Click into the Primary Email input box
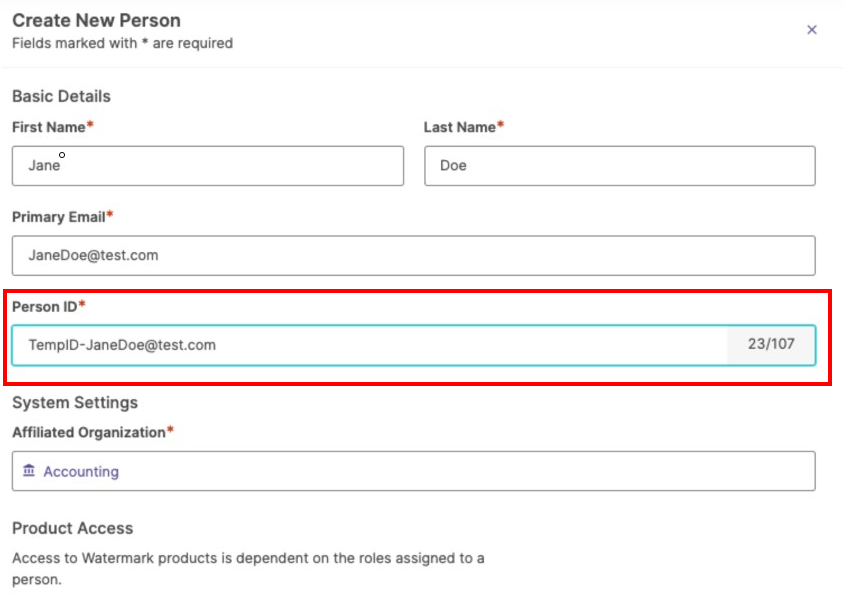 [413, 255]
